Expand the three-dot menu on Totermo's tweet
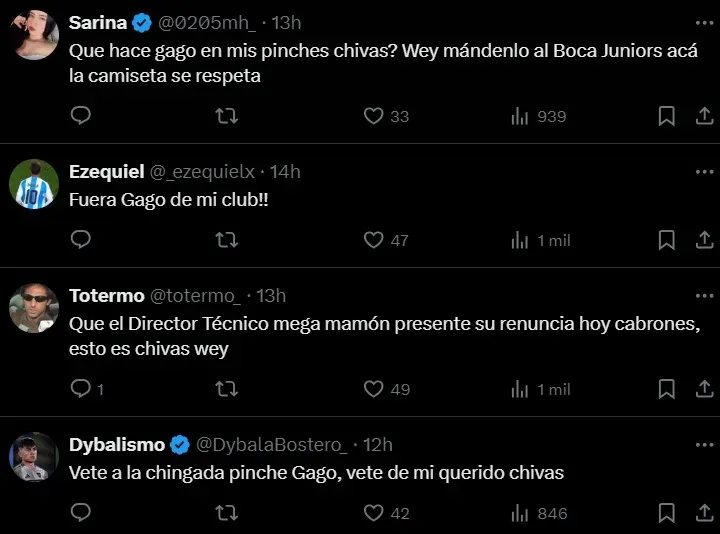Viewport: 720px width, 534px height. click(701, 295)
